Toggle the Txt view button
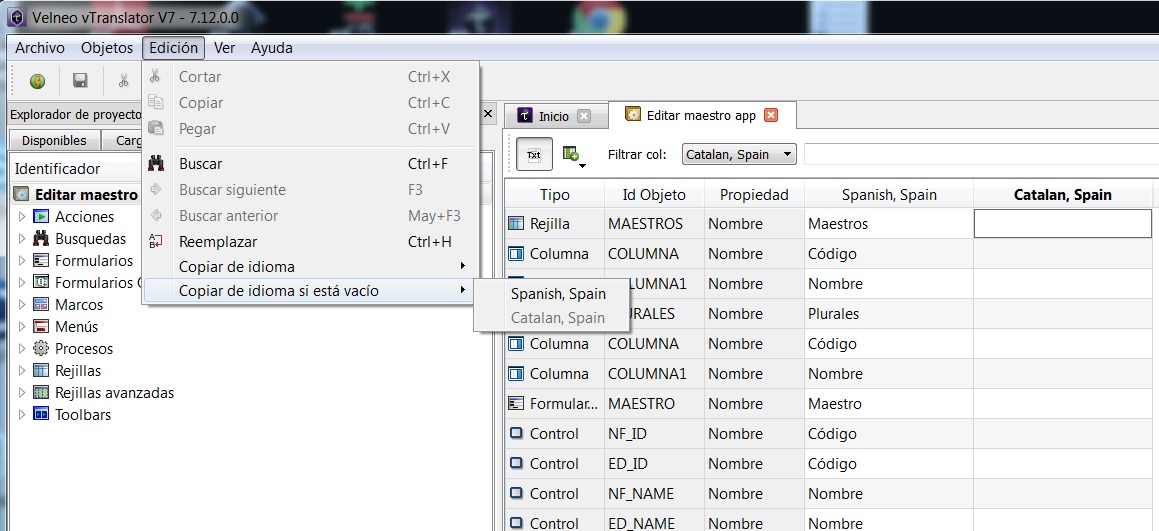The image size is (1159, 531). pos(534,155)
